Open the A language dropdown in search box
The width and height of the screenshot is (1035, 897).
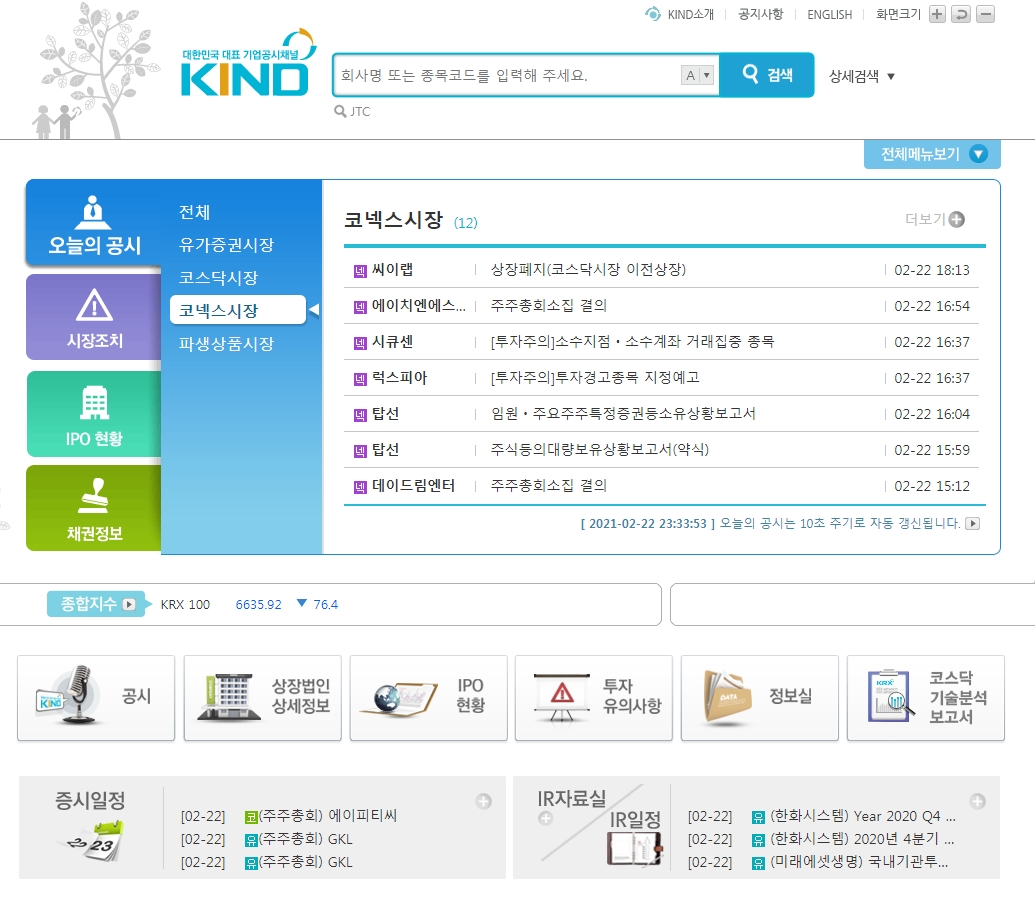point(698,75)
